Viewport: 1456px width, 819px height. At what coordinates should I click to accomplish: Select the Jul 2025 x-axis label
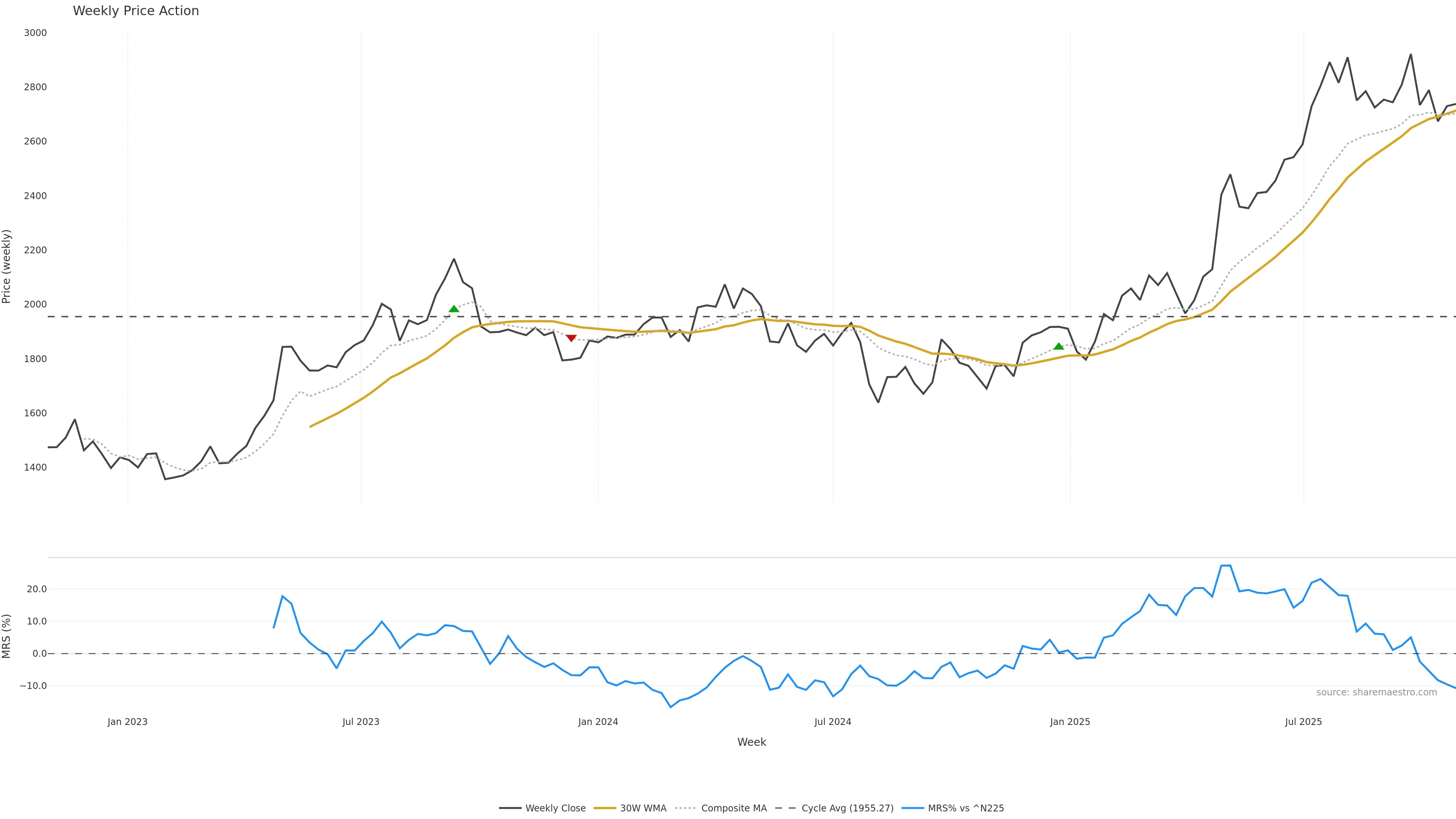1304,722
